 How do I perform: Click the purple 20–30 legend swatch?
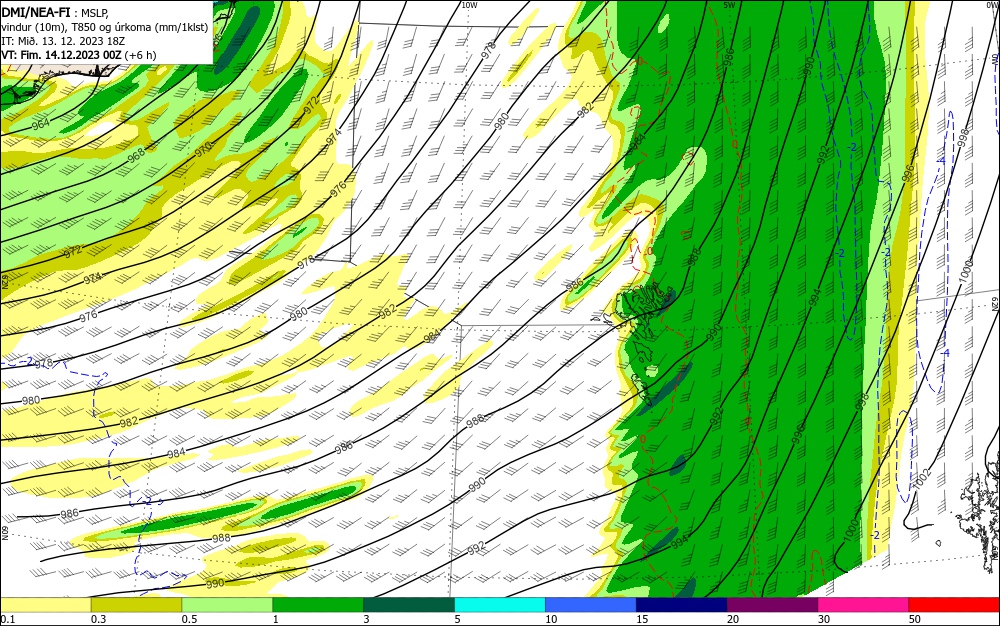coord(772,605)
